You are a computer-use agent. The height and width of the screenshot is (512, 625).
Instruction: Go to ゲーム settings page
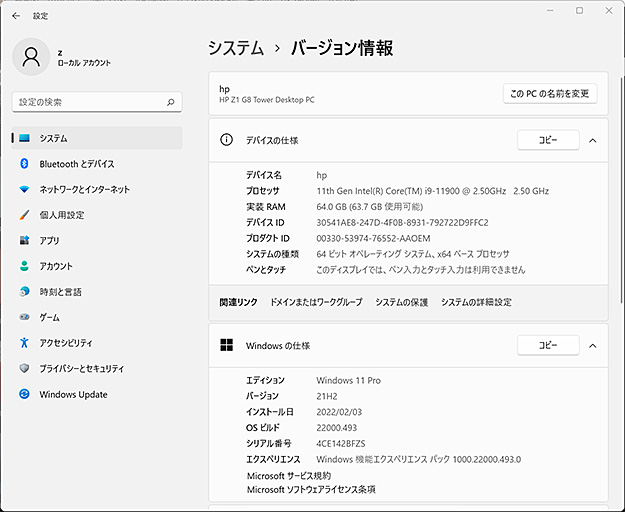coord(49,318)
